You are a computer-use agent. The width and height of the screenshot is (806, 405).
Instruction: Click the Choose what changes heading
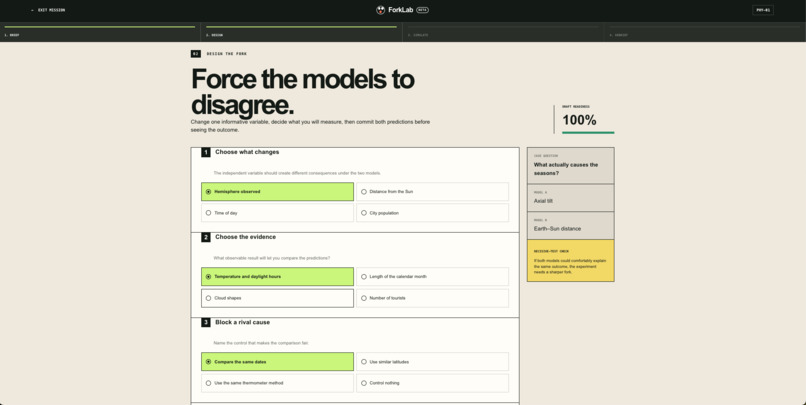point(247,152)
